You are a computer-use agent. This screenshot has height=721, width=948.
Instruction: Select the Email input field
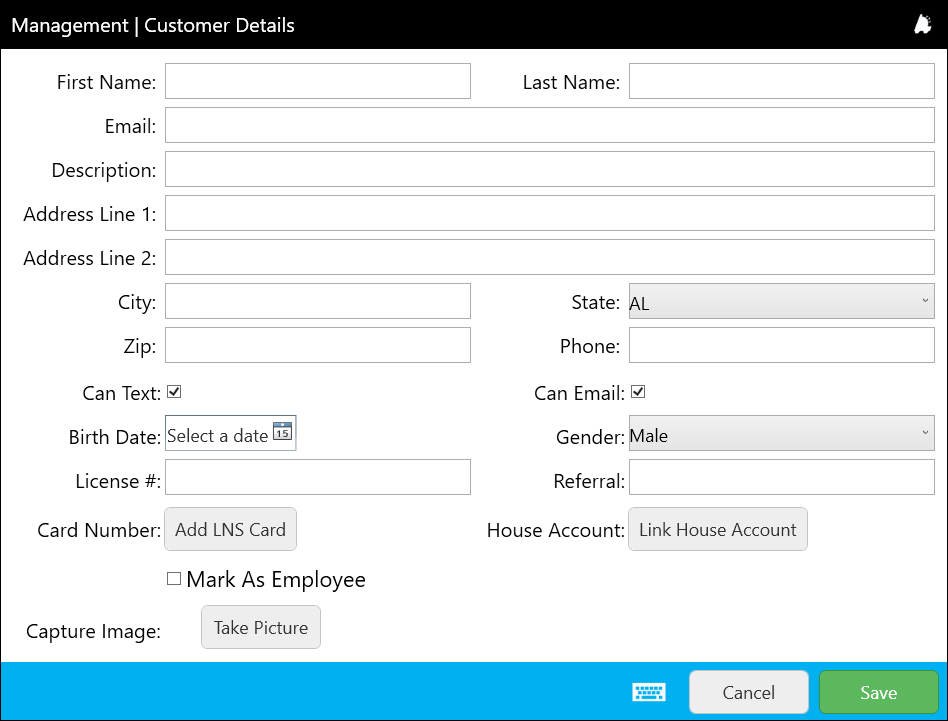tap(549, 126)
